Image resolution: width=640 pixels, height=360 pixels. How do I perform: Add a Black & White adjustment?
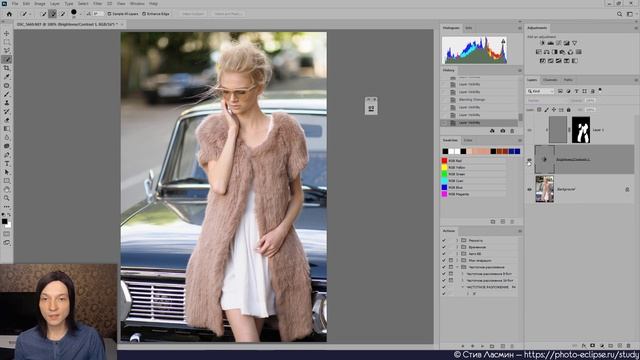tap(555, 52)
